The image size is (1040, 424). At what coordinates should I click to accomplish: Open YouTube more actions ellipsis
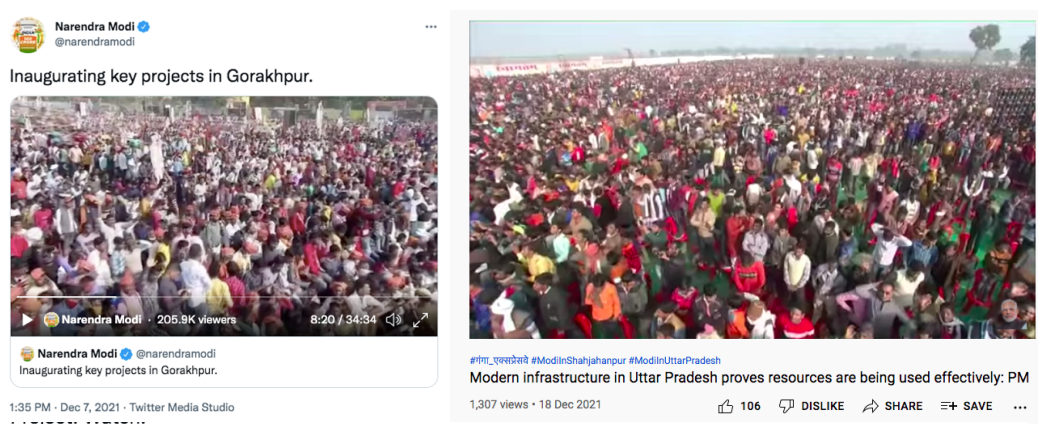click(1020, 406)
